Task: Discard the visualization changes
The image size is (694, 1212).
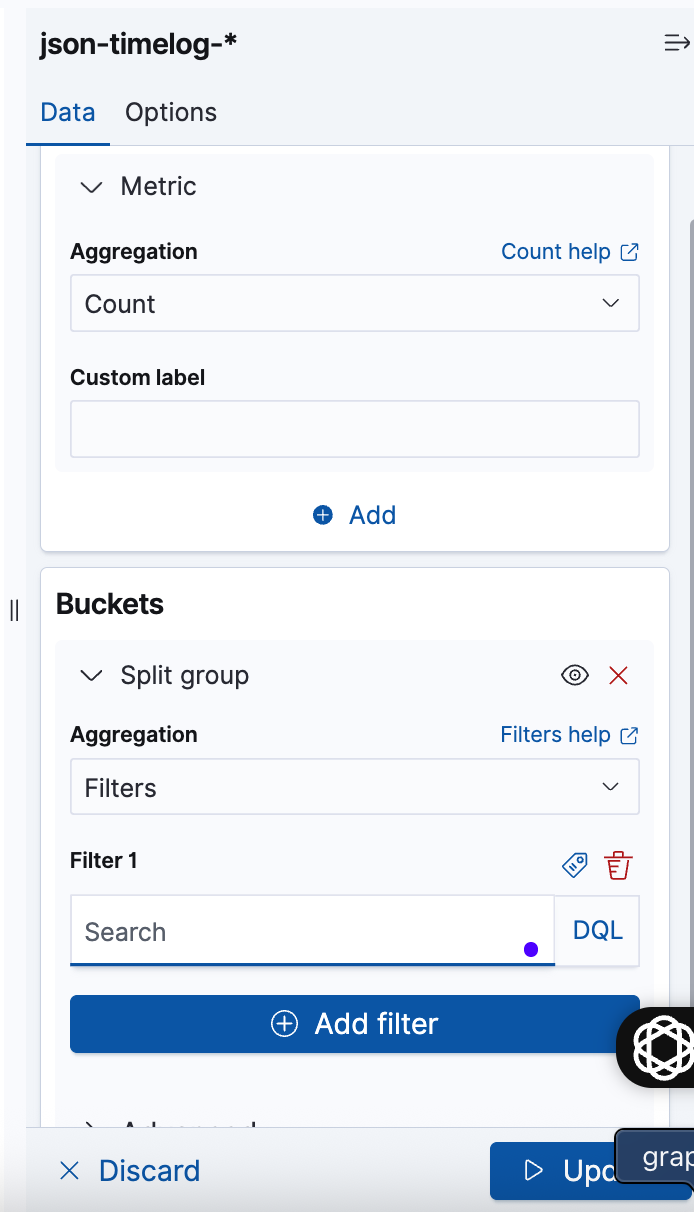Action: (x=130, y=1171)
